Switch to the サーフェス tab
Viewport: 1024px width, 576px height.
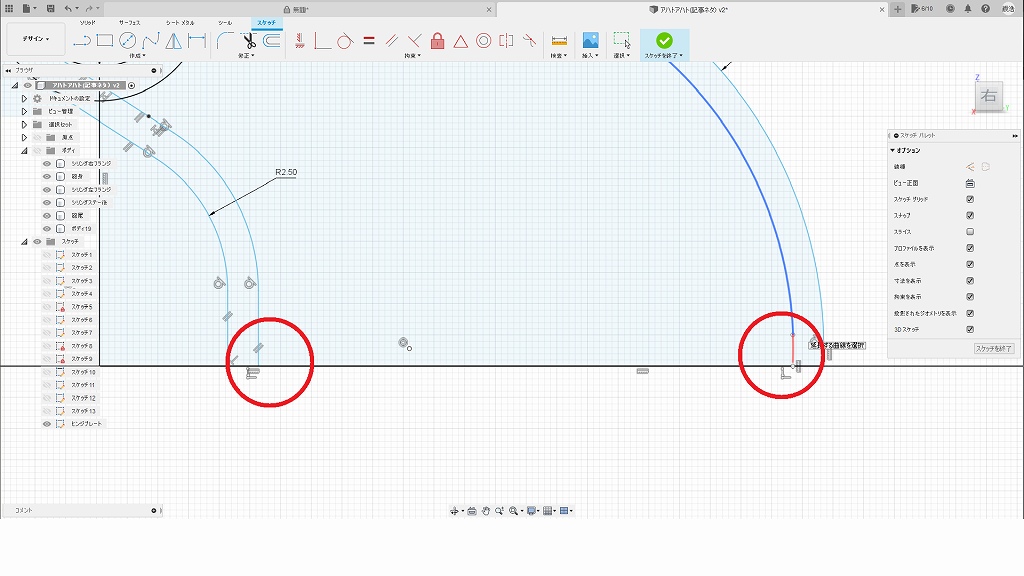[x=129, y=21]
